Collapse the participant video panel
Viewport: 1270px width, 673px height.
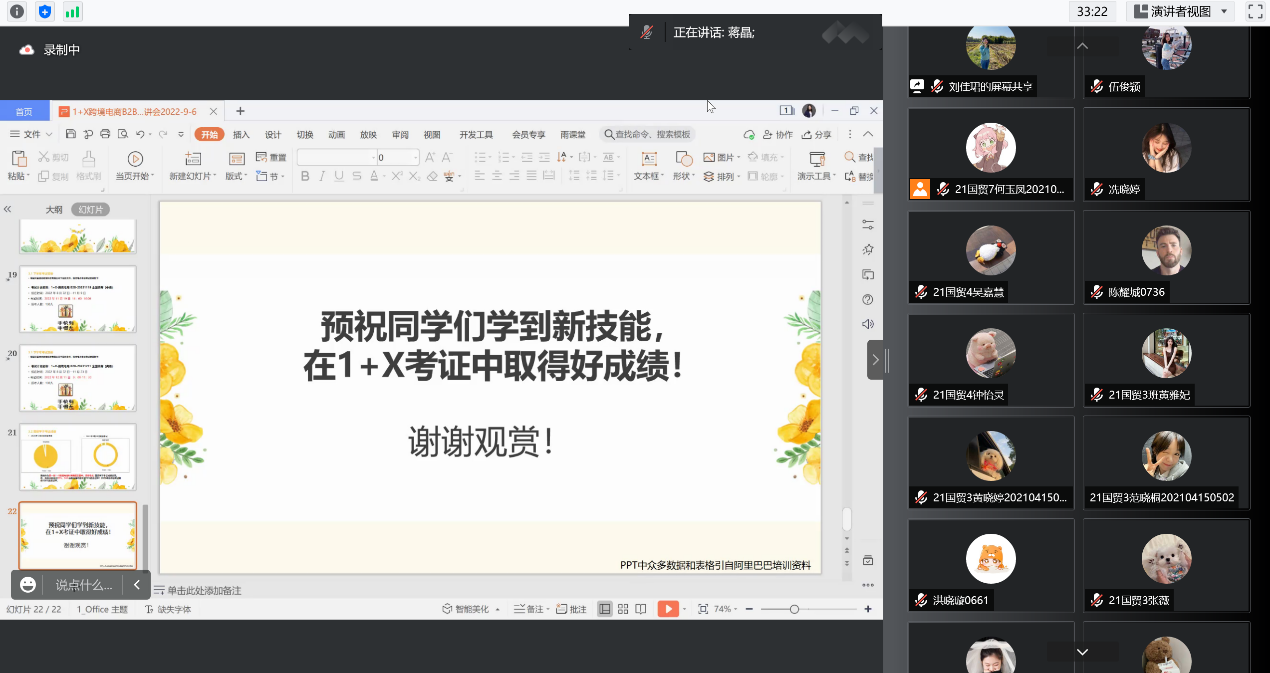(876, 359)
